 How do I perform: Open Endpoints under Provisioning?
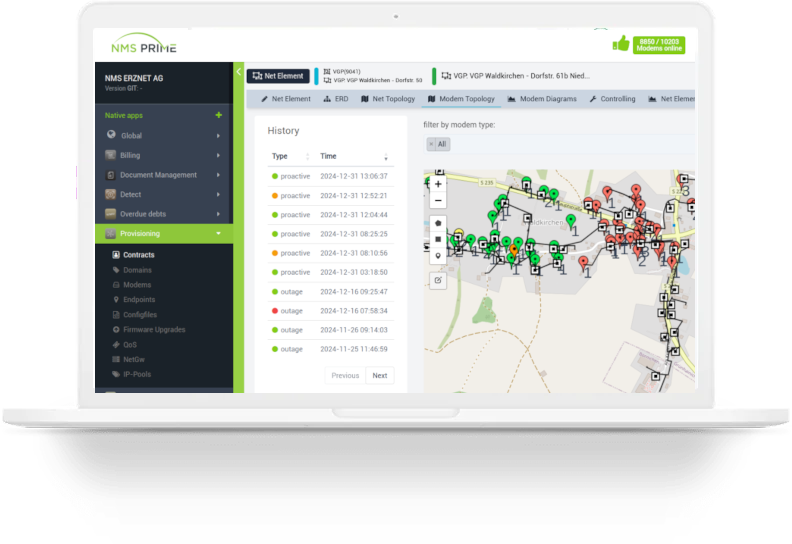[x=134, y=300]
